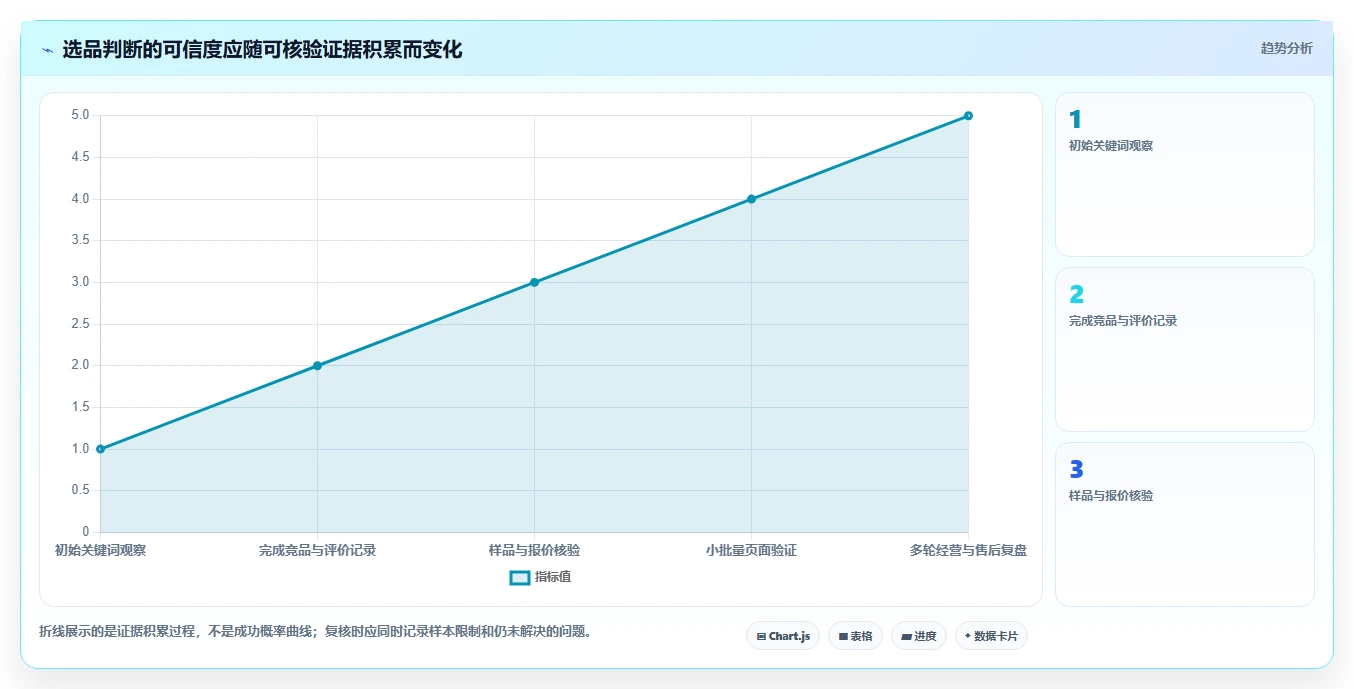This screenshot has width=1354, height=689.
Task: Select the 数据卡片 pill button
Action: coord(991,636)
